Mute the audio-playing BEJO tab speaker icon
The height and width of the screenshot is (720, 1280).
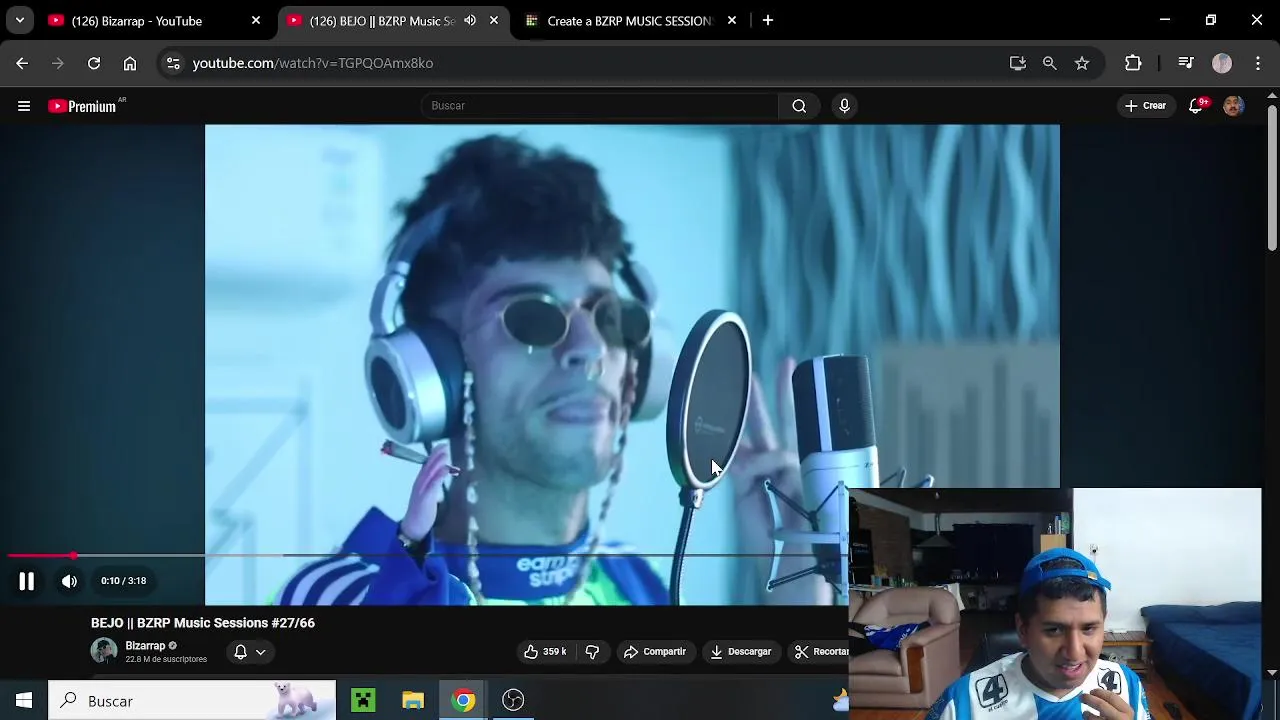[470, 21]
